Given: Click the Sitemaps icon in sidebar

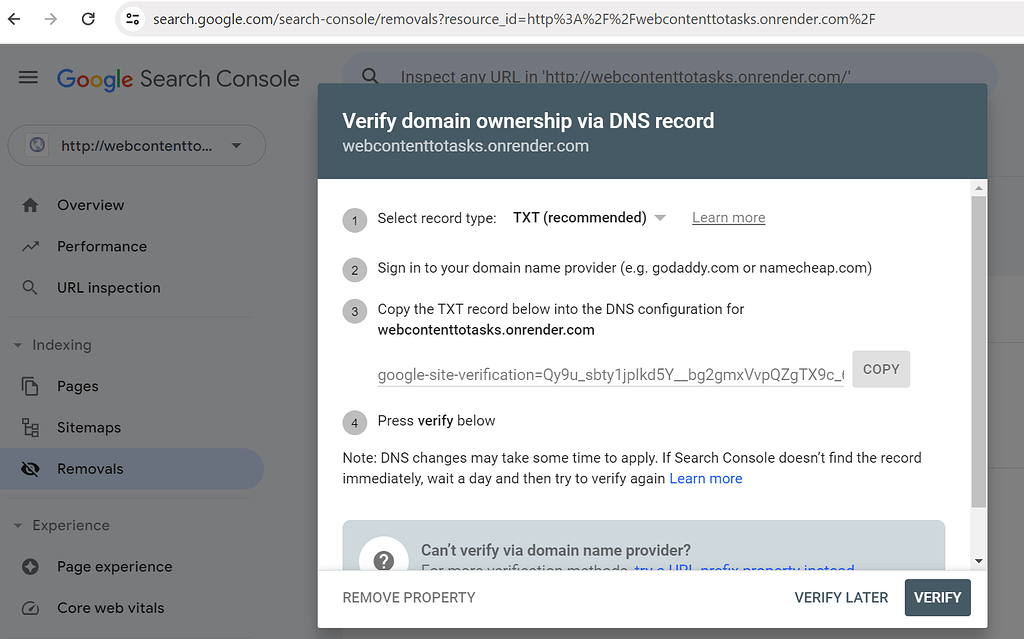Looking at the screenshot, I should 30,427.
